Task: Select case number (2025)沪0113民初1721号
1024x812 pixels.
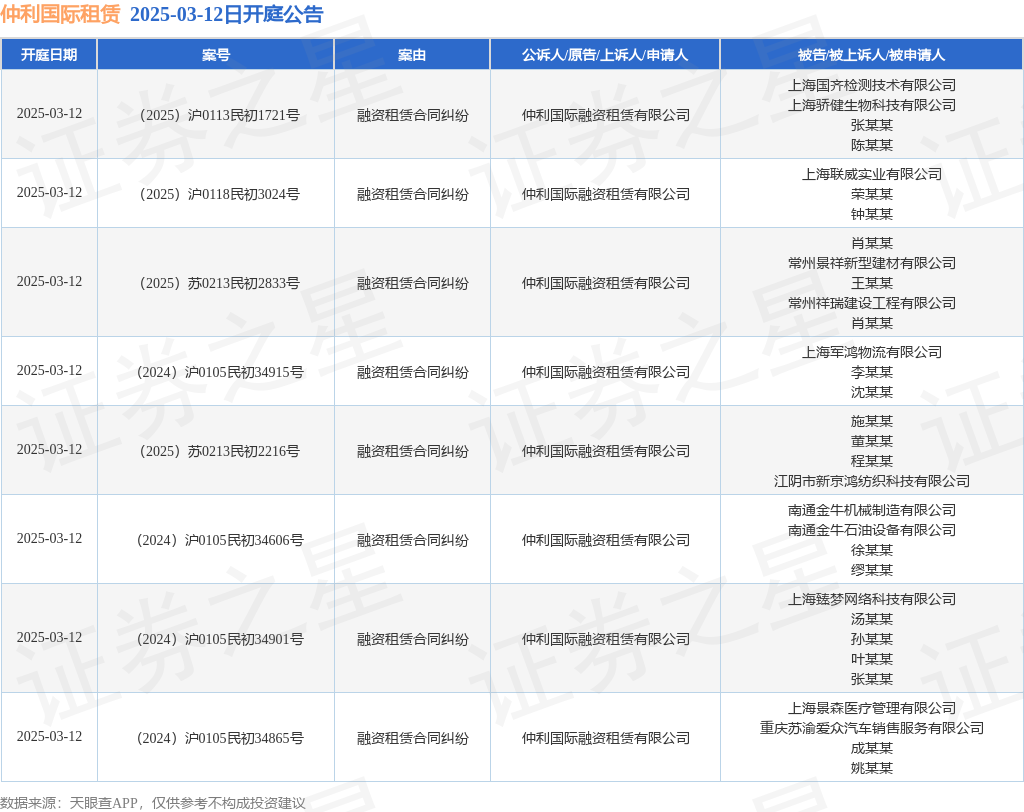Action: (216, 115)
